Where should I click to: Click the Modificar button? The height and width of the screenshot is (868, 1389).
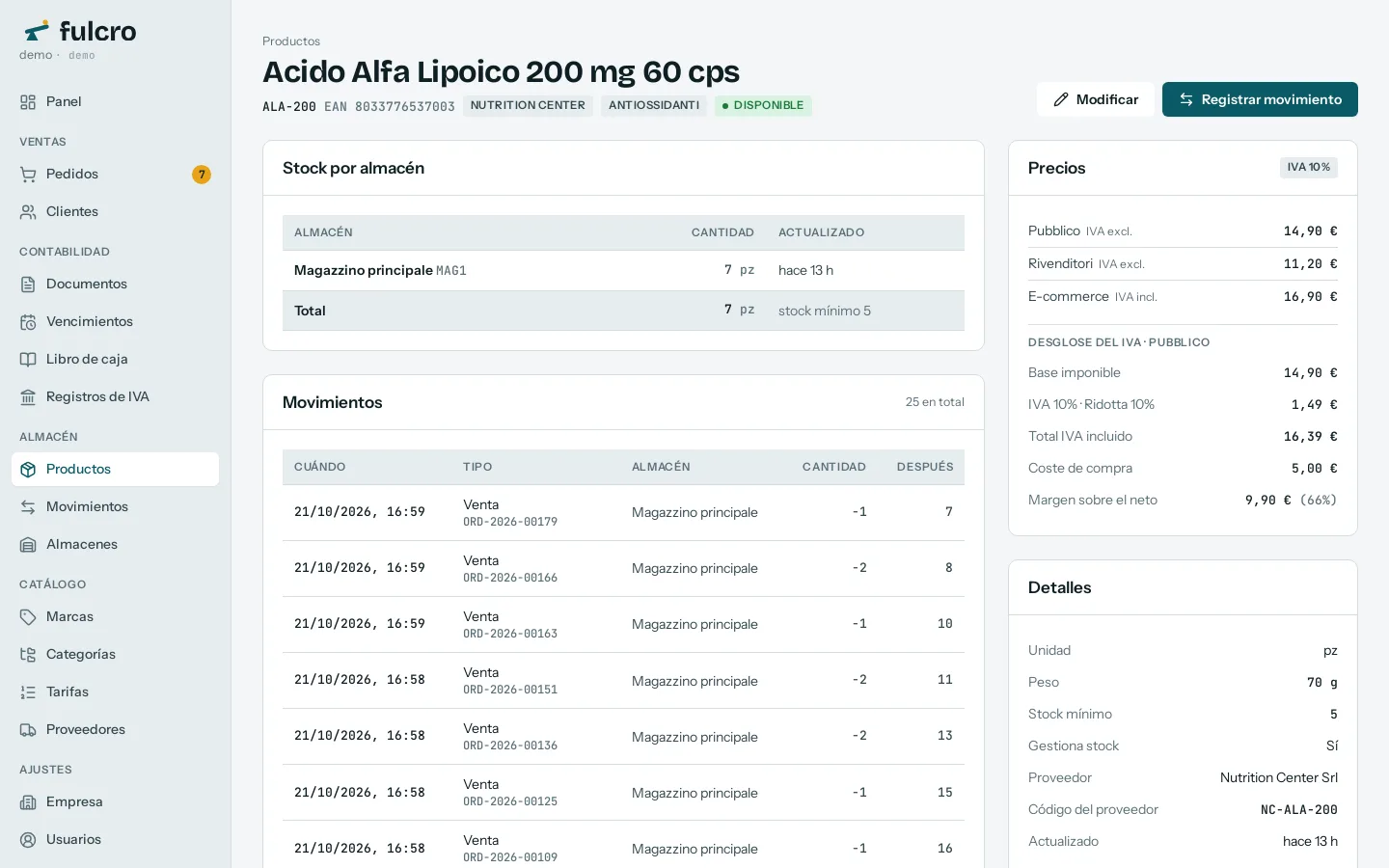point(1095,99)
